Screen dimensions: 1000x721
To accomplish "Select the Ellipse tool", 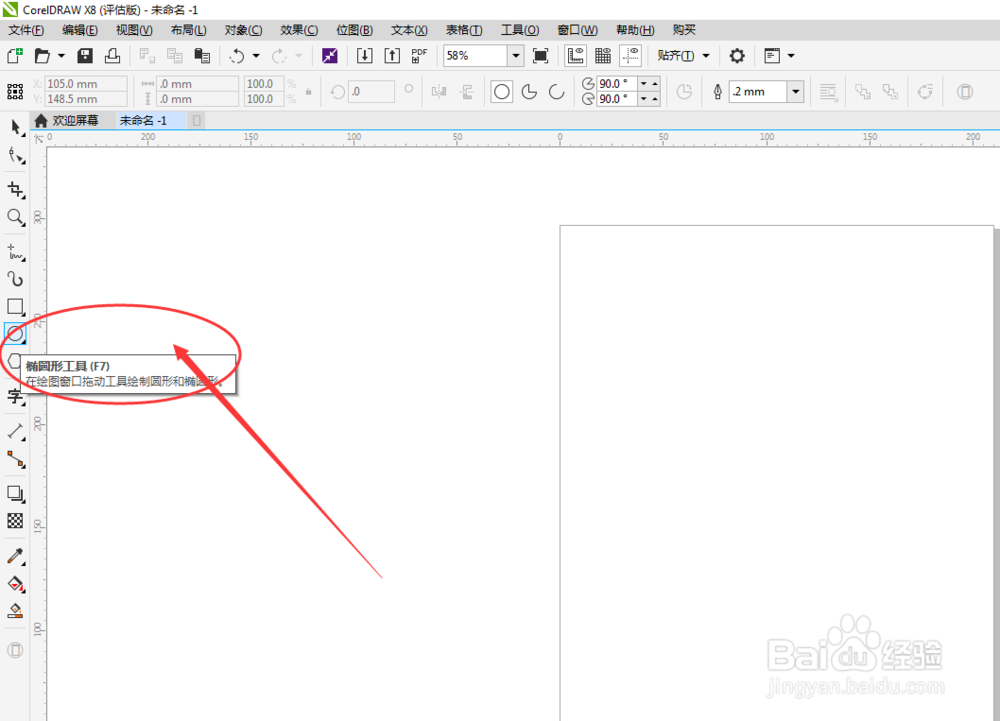I will pyautogui.click(x=16, y=333).
